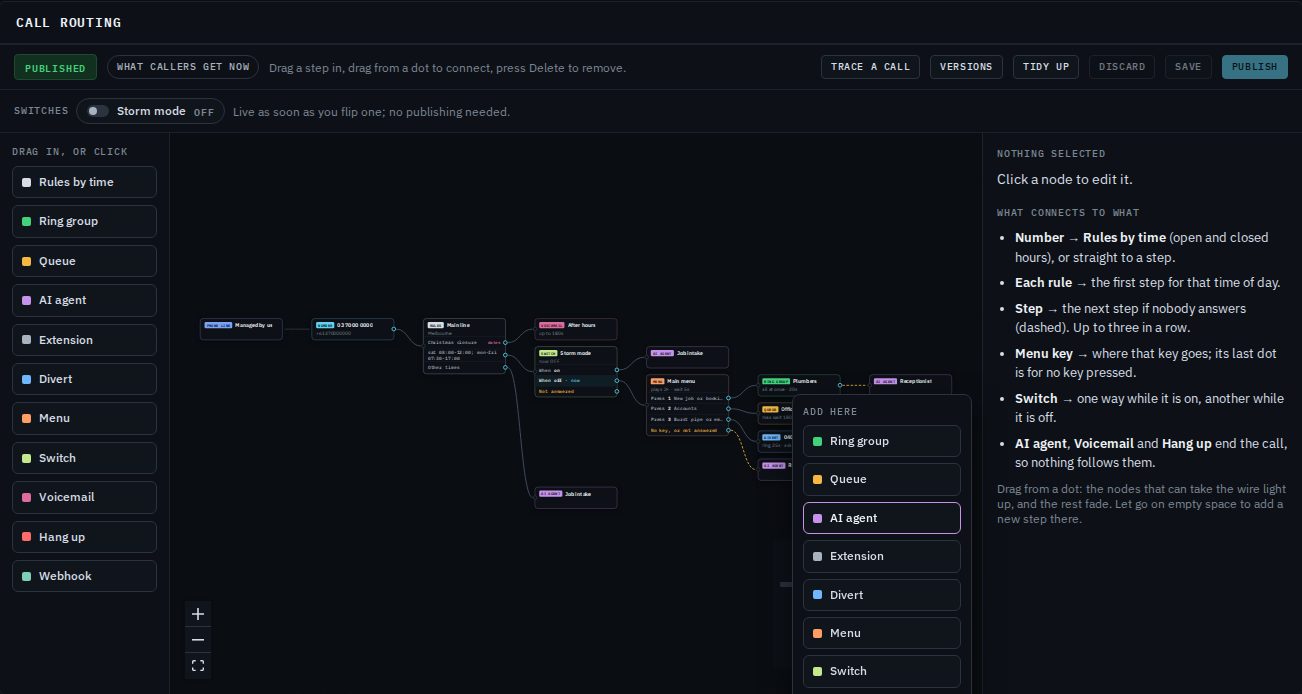Click Tidy Up to arrange nodes

pos(1046,67)
